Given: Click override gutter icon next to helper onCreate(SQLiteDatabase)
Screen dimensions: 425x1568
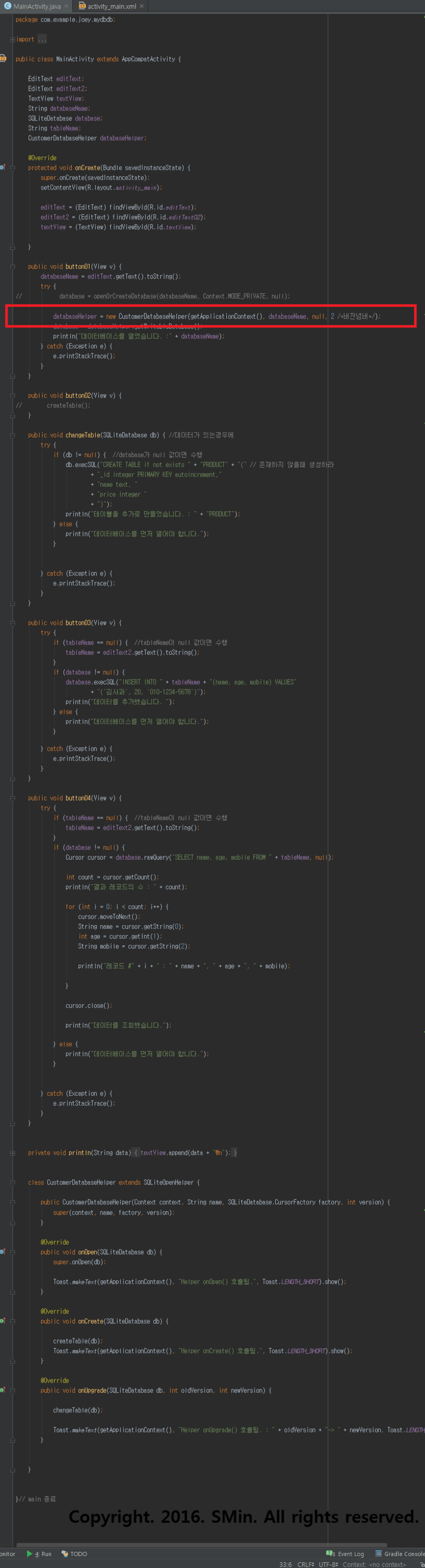Looking at the screenshot, I should 3,1321.
